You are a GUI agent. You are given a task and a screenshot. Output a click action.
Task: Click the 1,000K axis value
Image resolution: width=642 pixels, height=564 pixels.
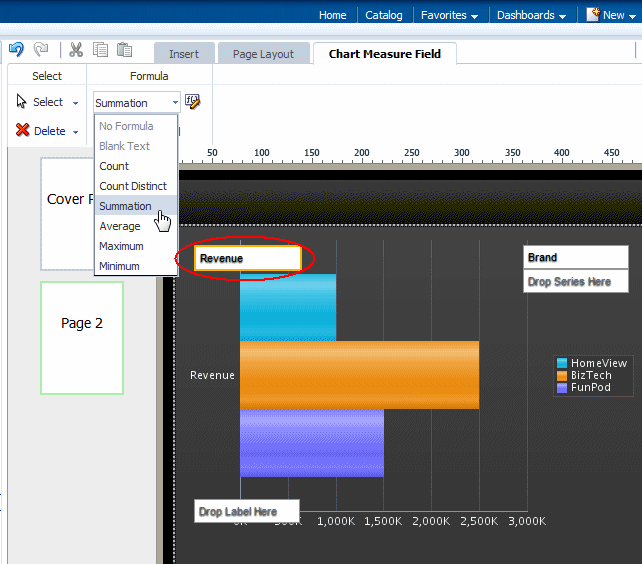click(x=336, y=521)
